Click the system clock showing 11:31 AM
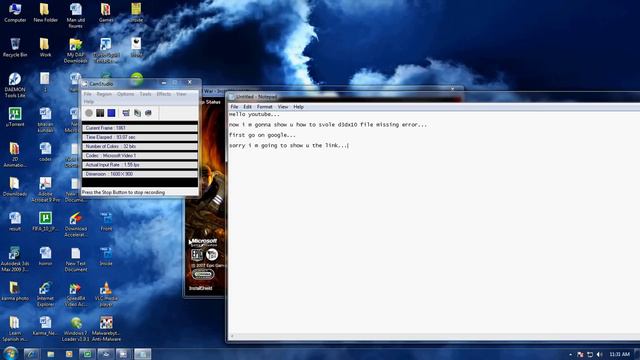The image size is (640, 360). (619, 354)
